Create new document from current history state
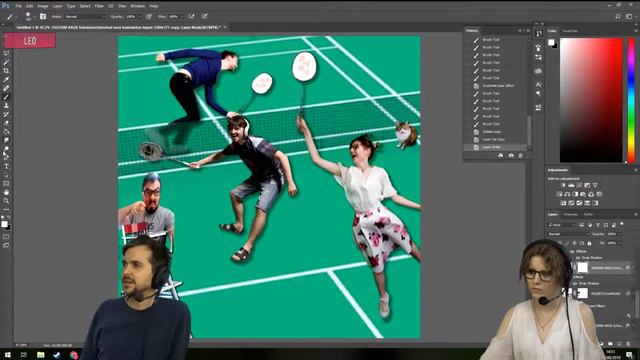The width and height of the screenshot is (640, 360). (x=501, y=155)
